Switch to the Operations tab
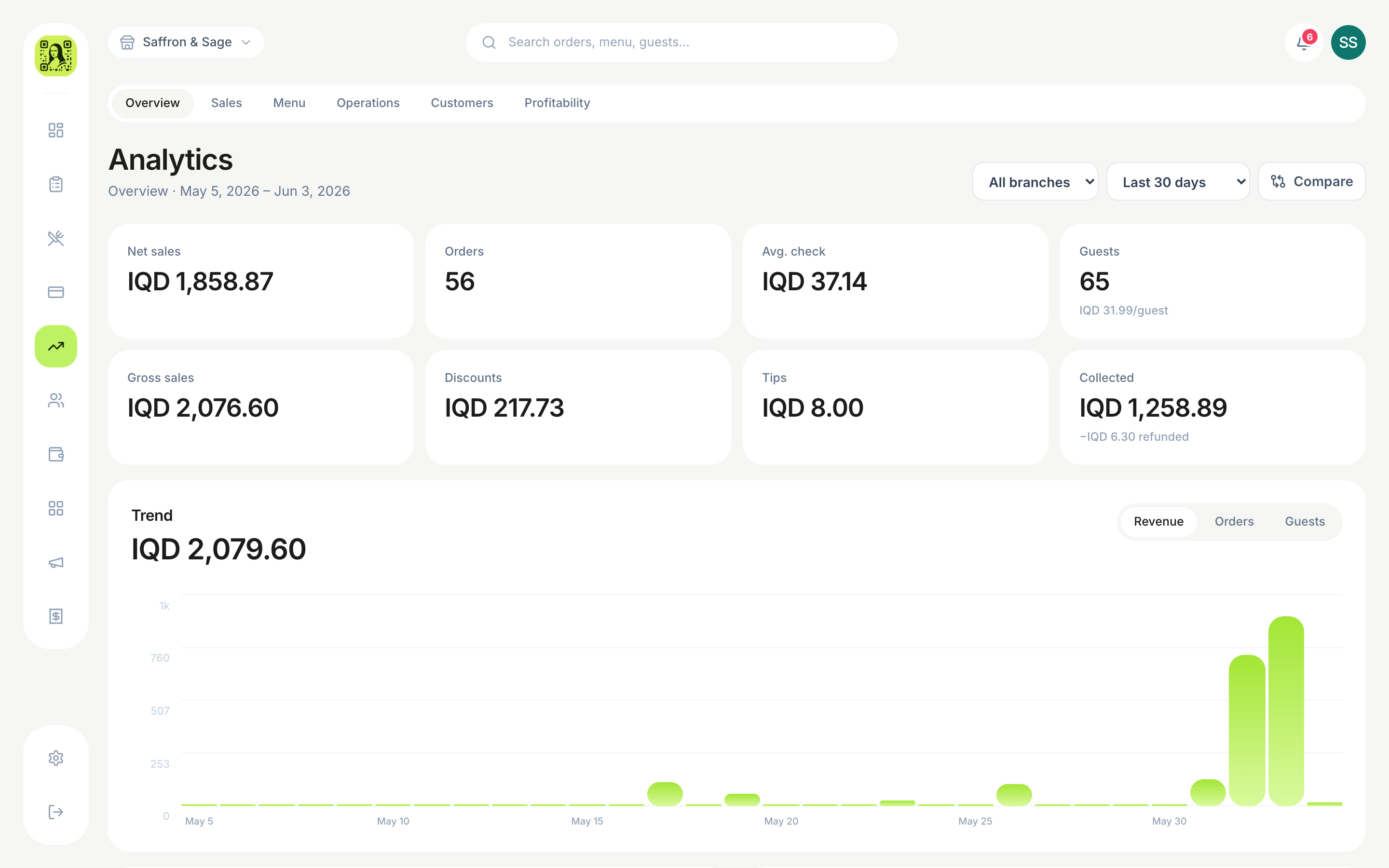This screenshot has width=1389, height=868. point(368,103)
